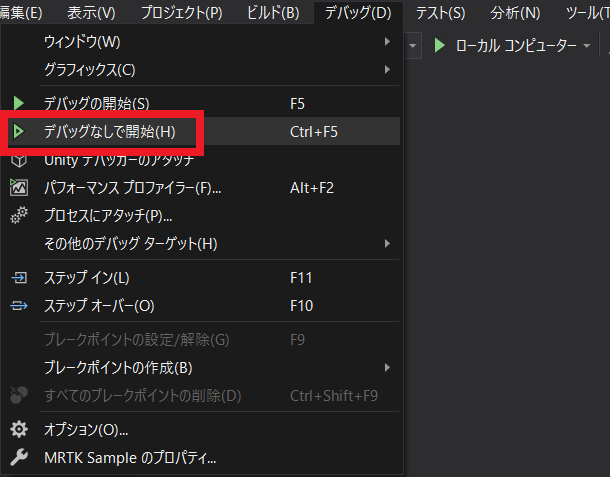The width and height of the screenshot is (610, 477).
Task: Open the 表示(V) menu
Action: pos(91,13)
